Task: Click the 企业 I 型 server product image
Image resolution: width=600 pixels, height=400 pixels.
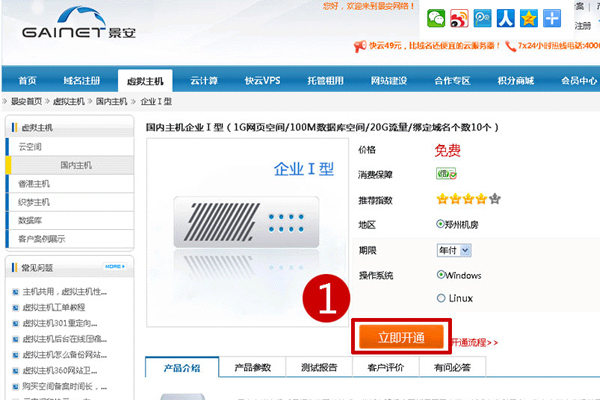Action: pyautogui.click(x=247, y=232)
